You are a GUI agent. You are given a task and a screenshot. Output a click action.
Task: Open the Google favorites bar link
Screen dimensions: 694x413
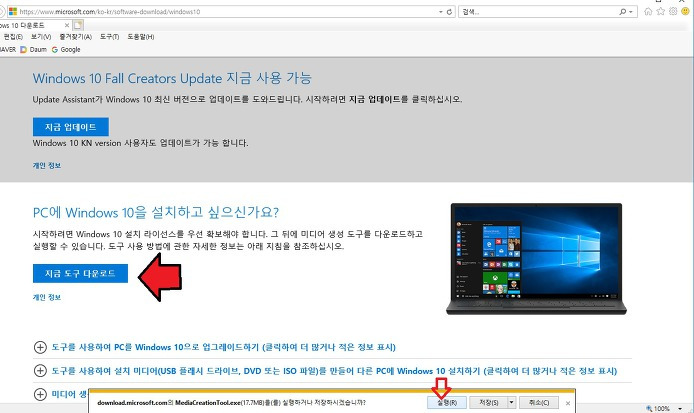pyautogui.click(x=66, y=50)
